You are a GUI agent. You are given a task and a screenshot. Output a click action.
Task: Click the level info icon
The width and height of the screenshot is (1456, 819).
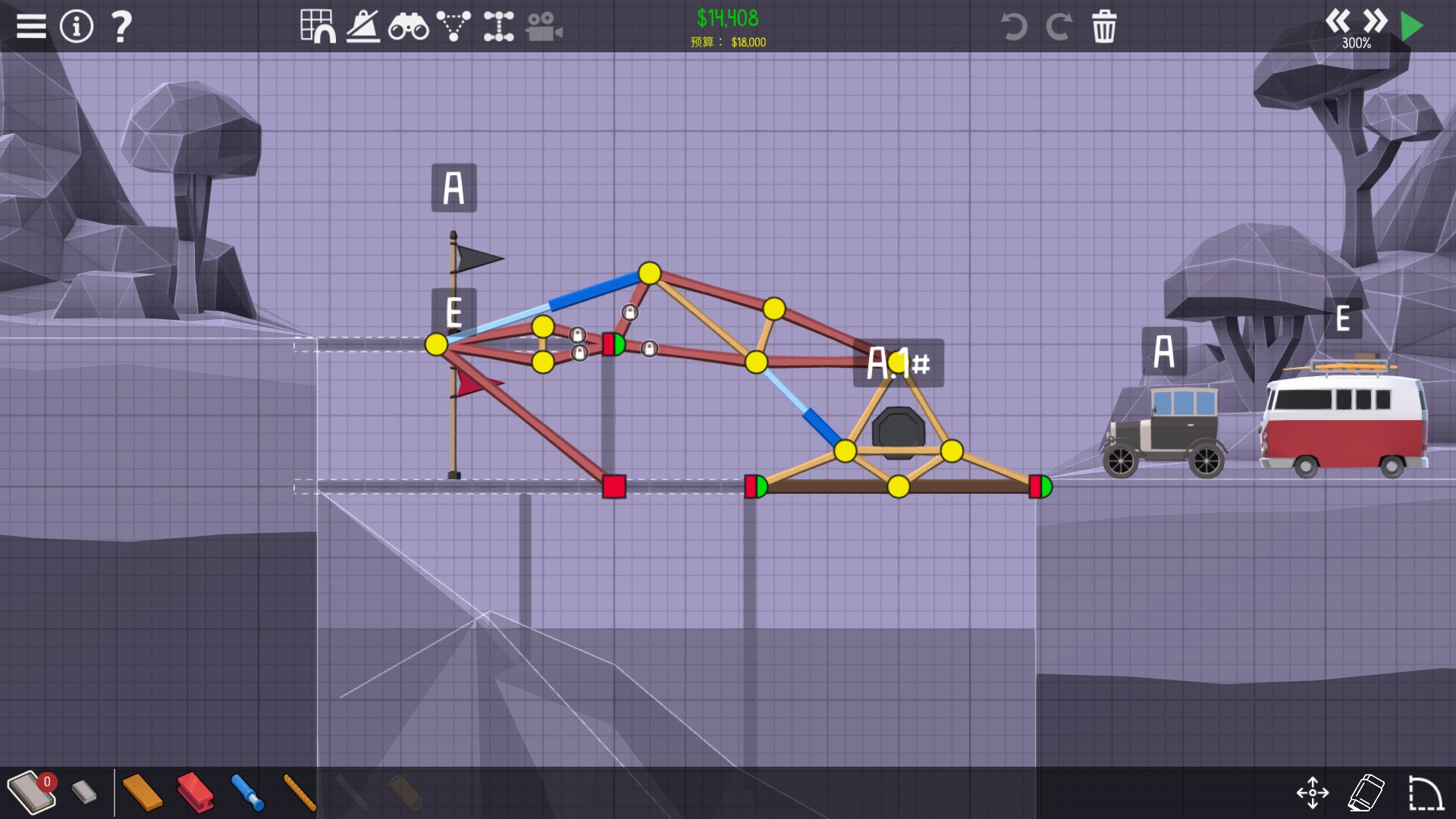77,27
